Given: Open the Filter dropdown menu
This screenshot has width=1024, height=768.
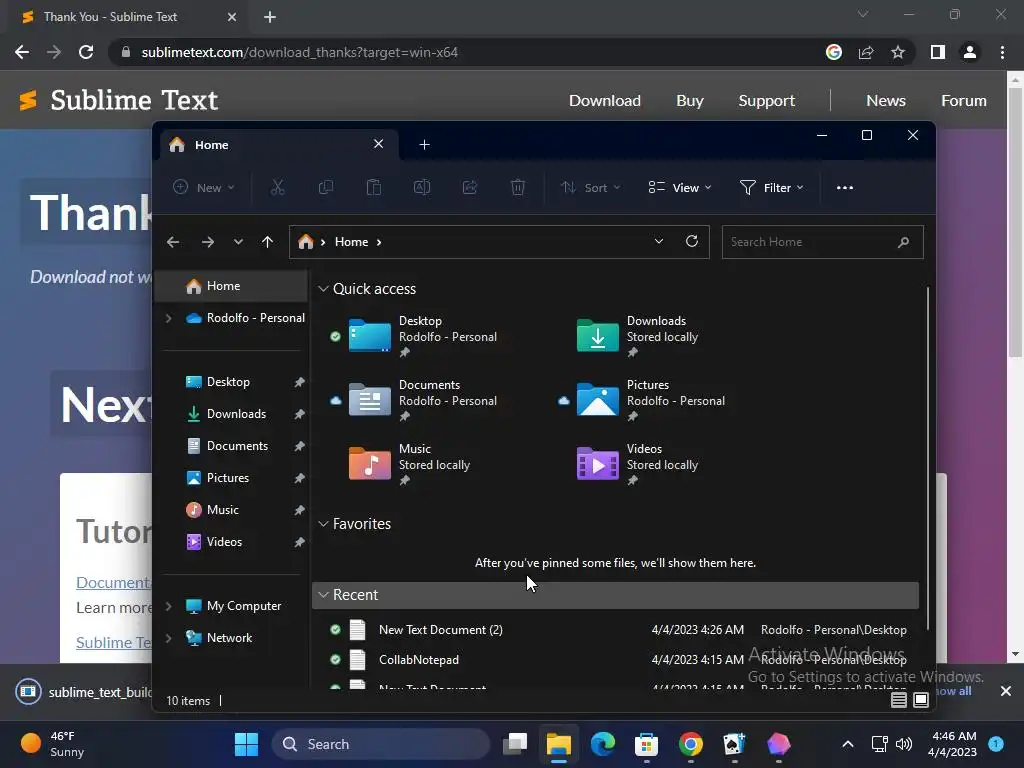Looking at the screenshot, I should (x=771, y=187).
